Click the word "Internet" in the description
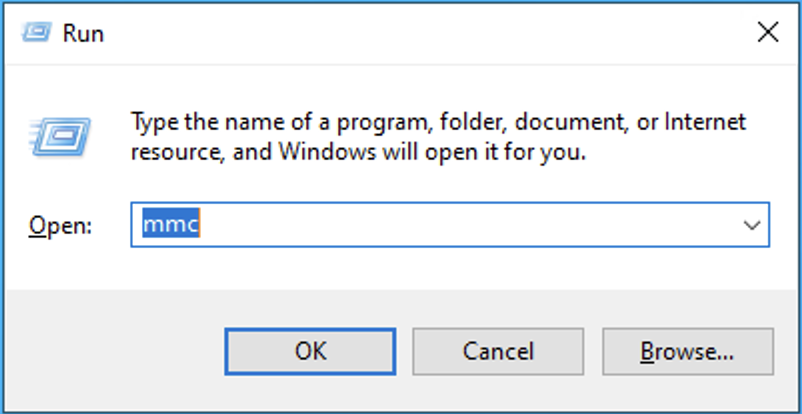802x414 pixels. pyautogui.click(x=706, y=123)
